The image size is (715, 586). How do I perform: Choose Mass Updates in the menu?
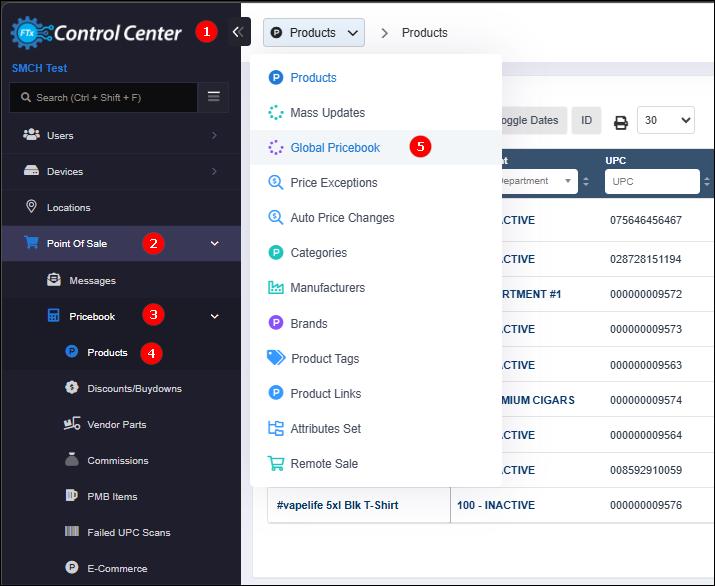point(327,113)
